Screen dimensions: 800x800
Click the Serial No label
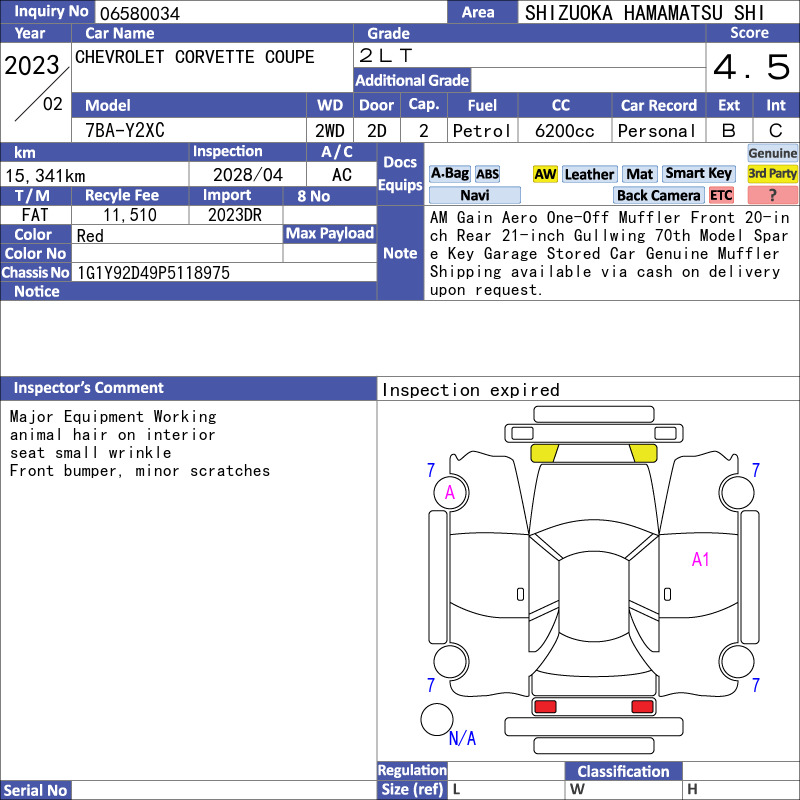click(35, 790)
